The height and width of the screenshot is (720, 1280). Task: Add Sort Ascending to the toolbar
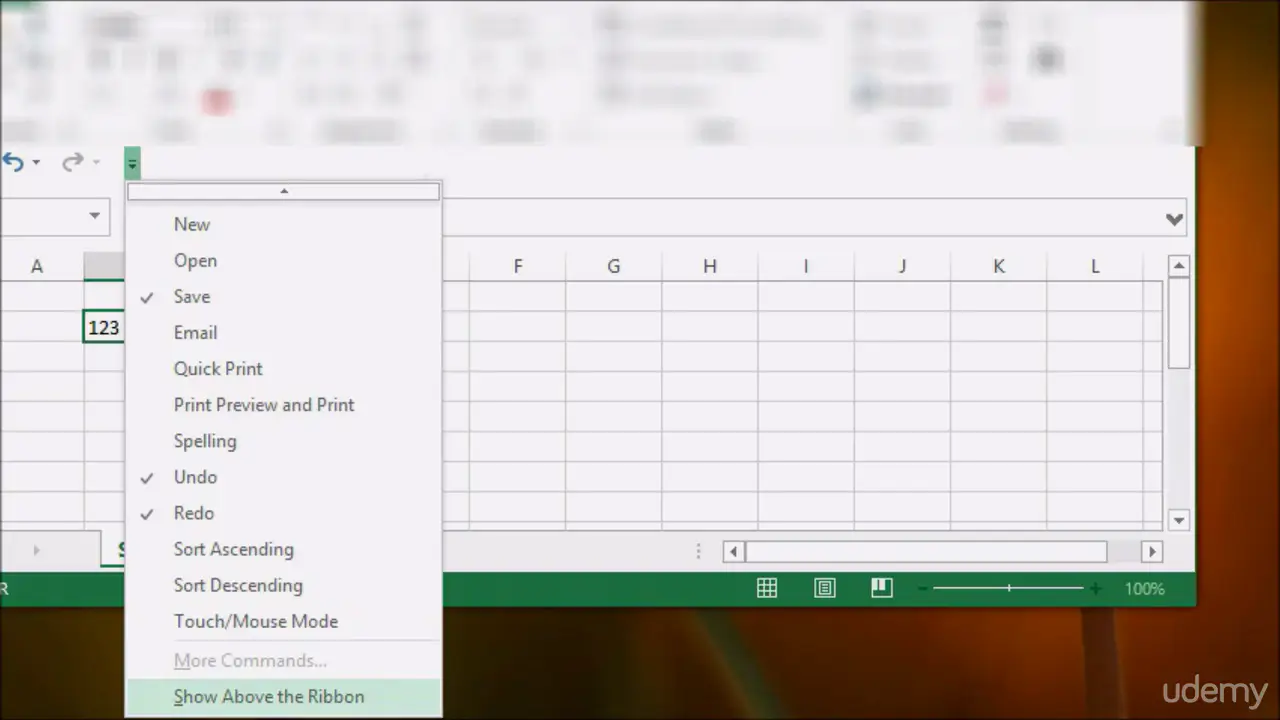pyautogui.click(x=283, y=549)
